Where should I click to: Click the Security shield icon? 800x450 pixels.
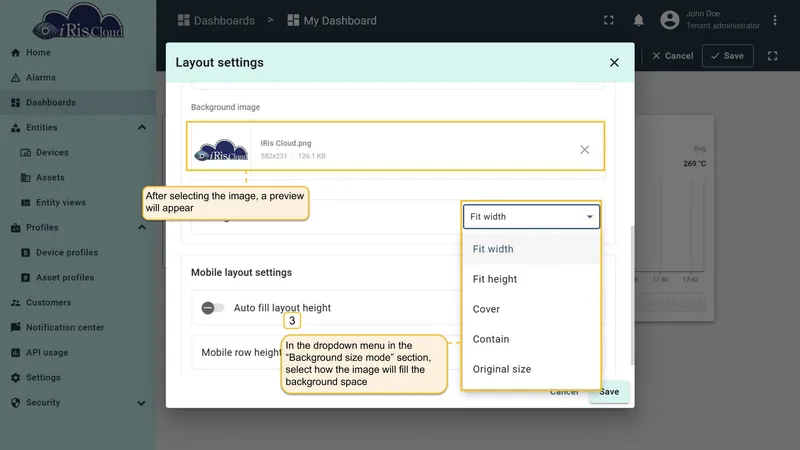coord(15,403)
